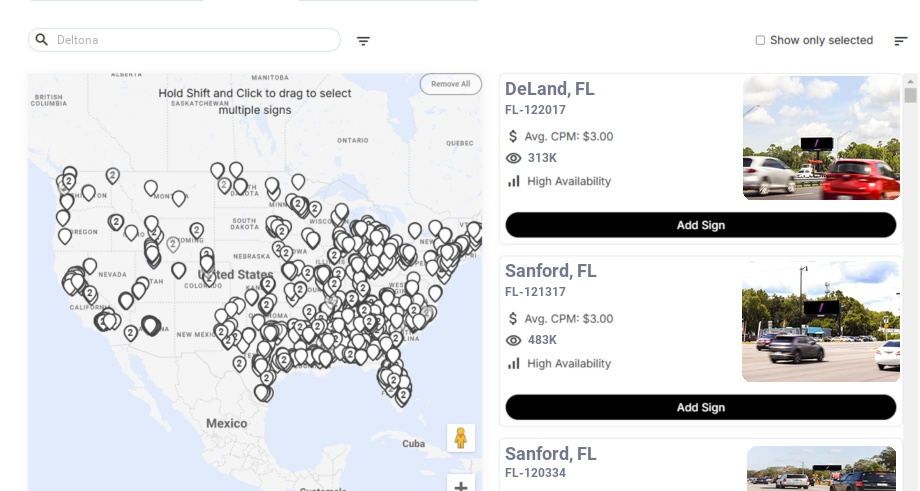This screenshot has width=920, height=491.
Task: Open the Sanford FL-120334 billboard thumbnail
Action: 821,468
